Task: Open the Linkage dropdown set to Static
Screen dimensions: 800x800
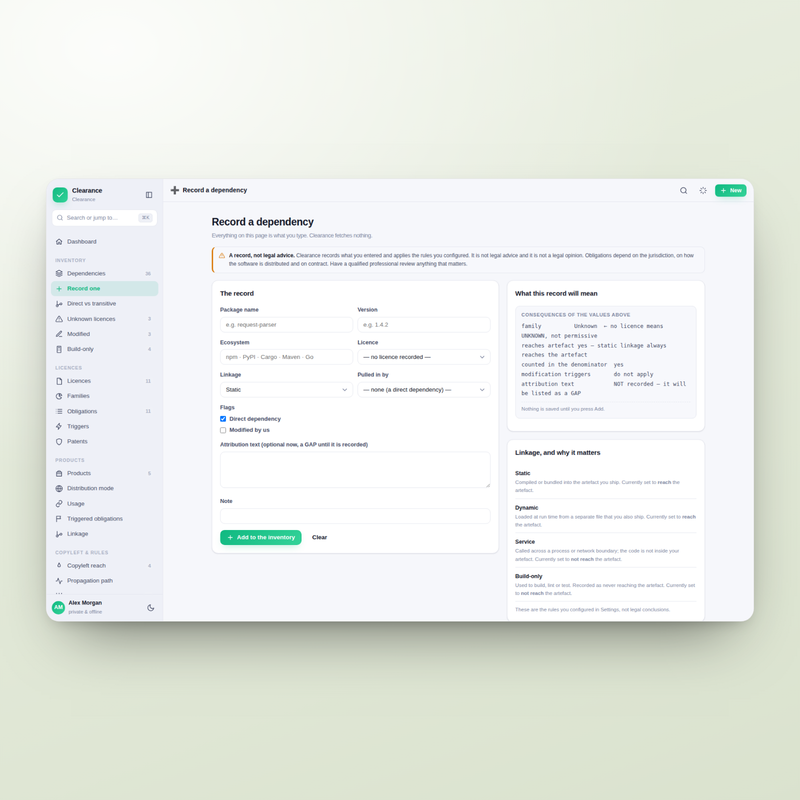Action: (286, 390)
